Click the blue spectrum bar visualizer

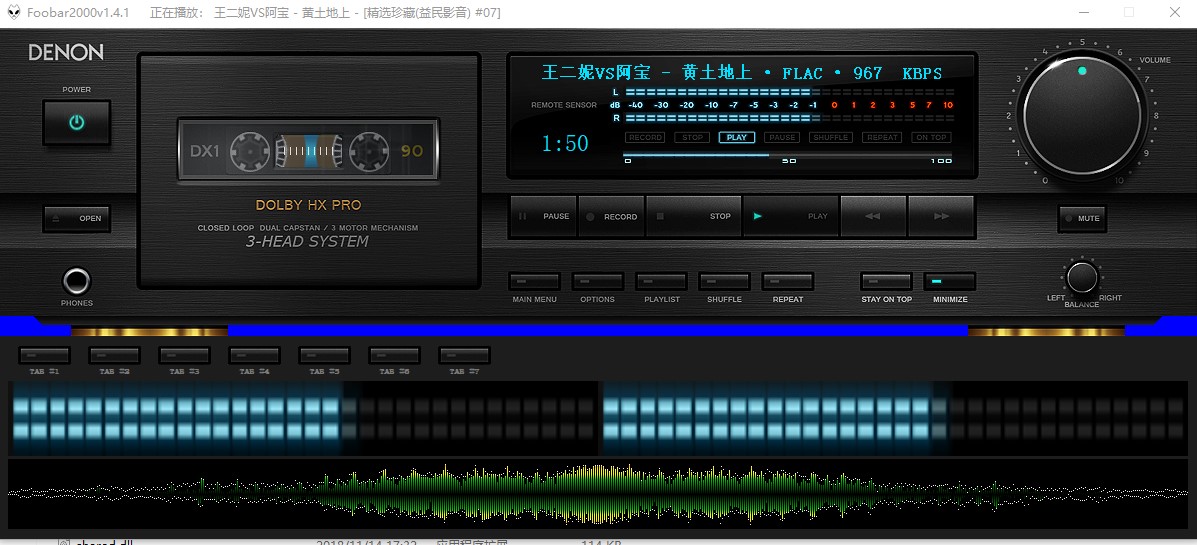point(598,418)
